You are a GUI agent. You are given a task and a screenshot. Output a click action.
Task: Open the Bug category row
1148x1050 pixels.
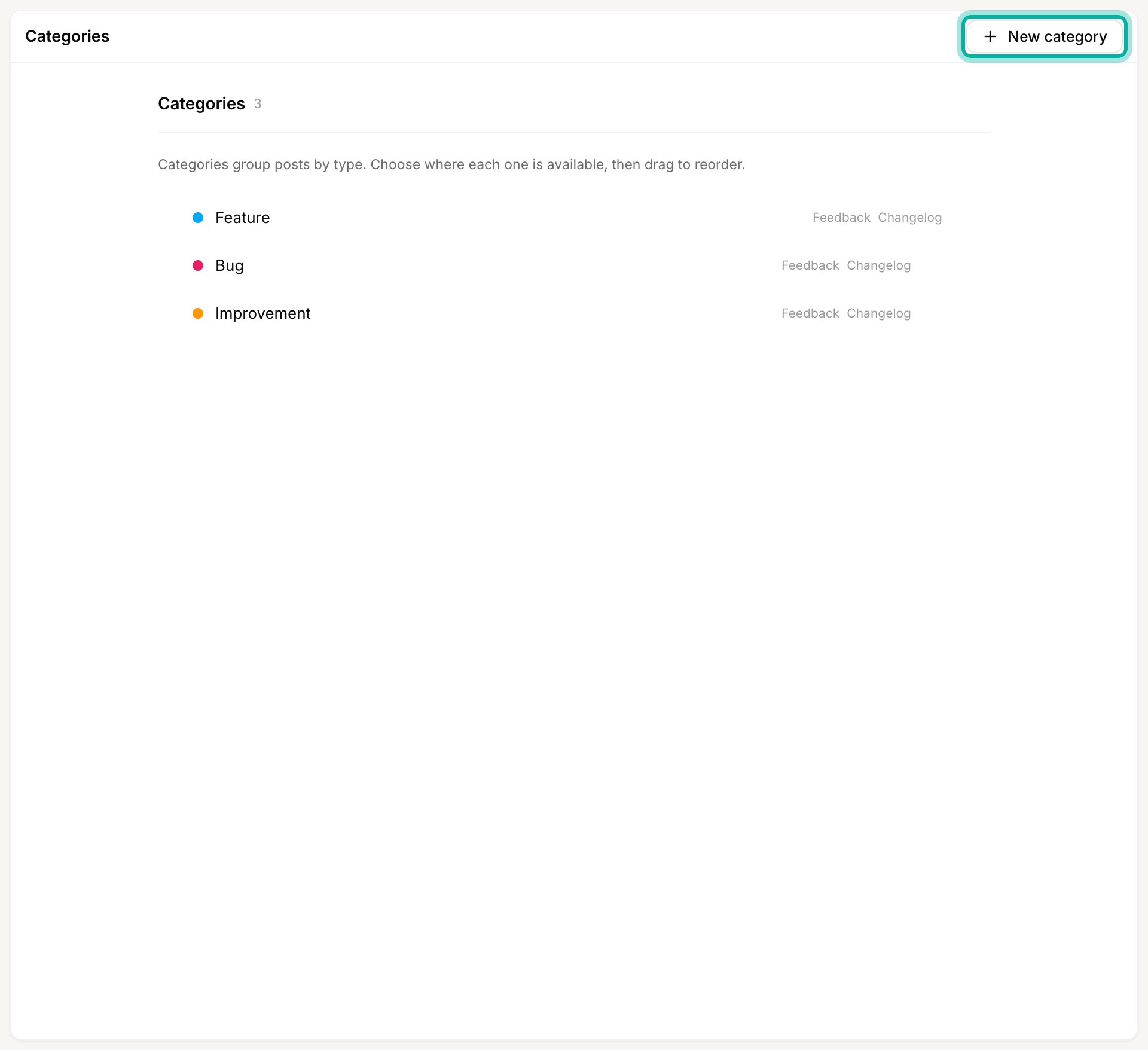click(x=574, y=265)
